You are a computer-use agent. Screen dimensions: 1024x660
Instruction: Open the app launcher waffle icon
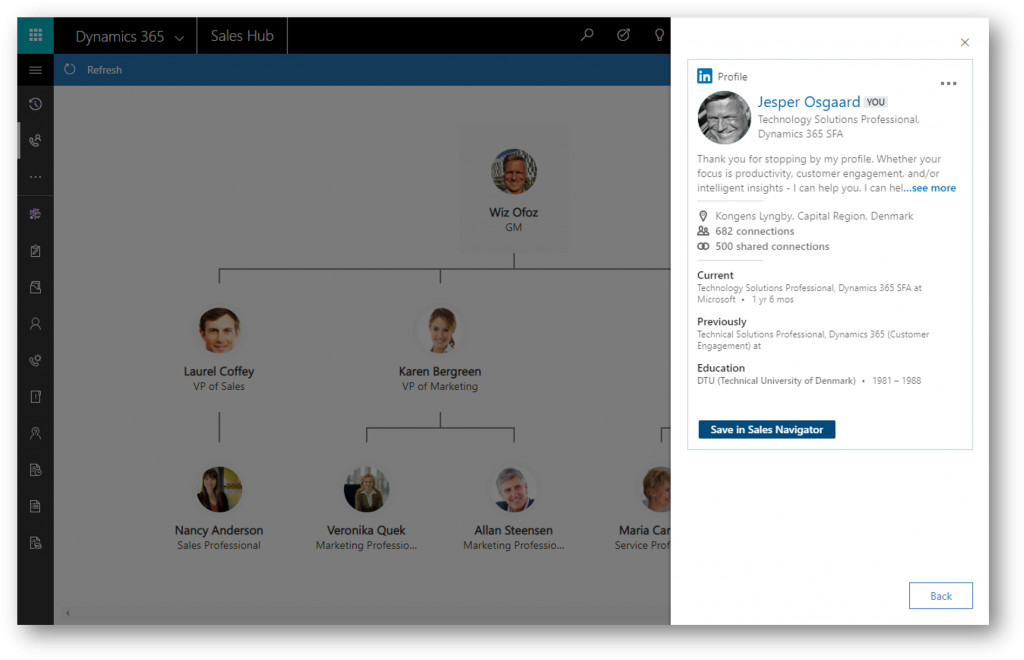click(x=35, y=36)
